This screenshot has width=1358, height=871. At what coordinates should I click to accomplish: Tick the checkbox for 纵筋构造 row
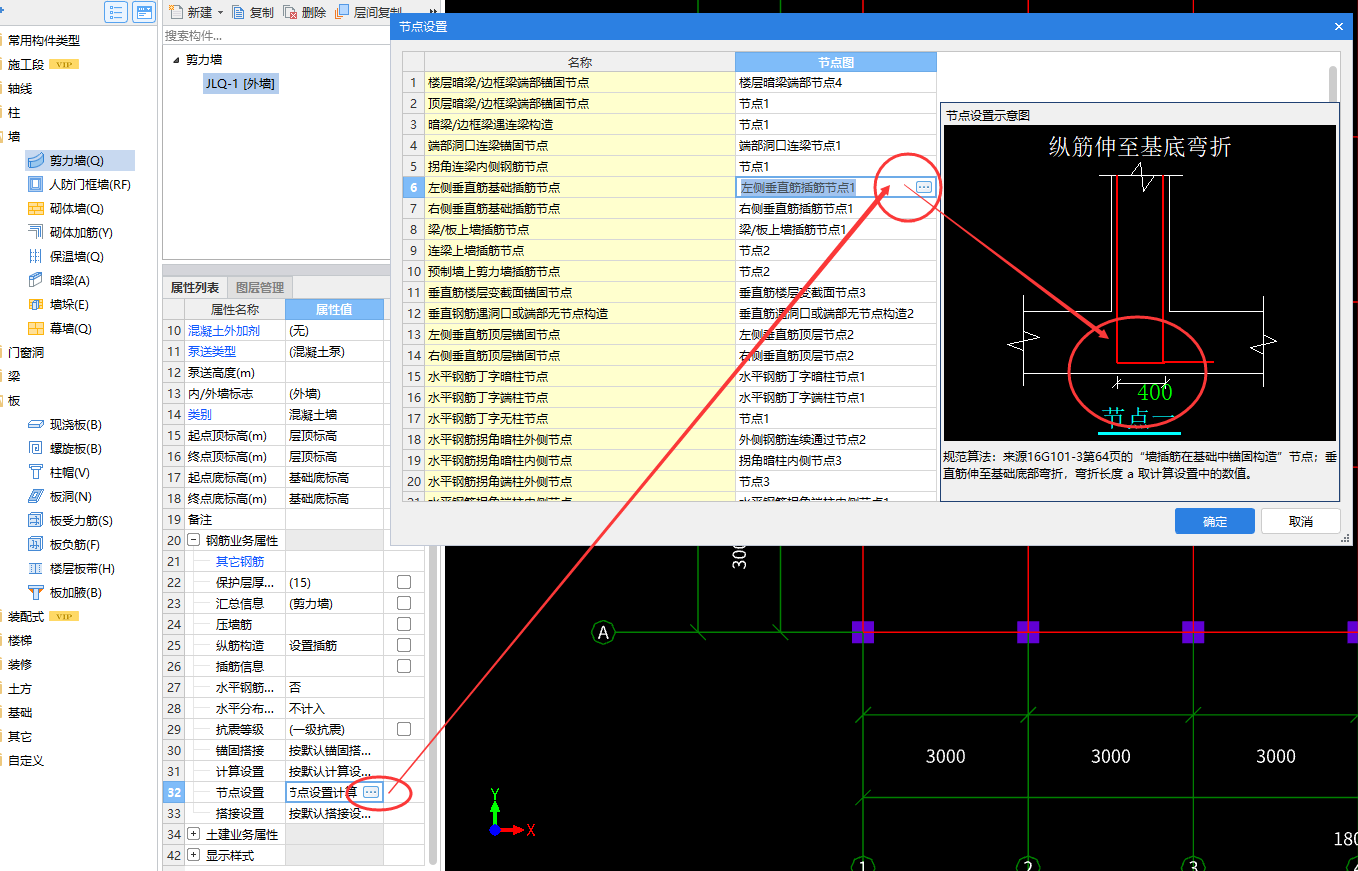tap(404, 645)
